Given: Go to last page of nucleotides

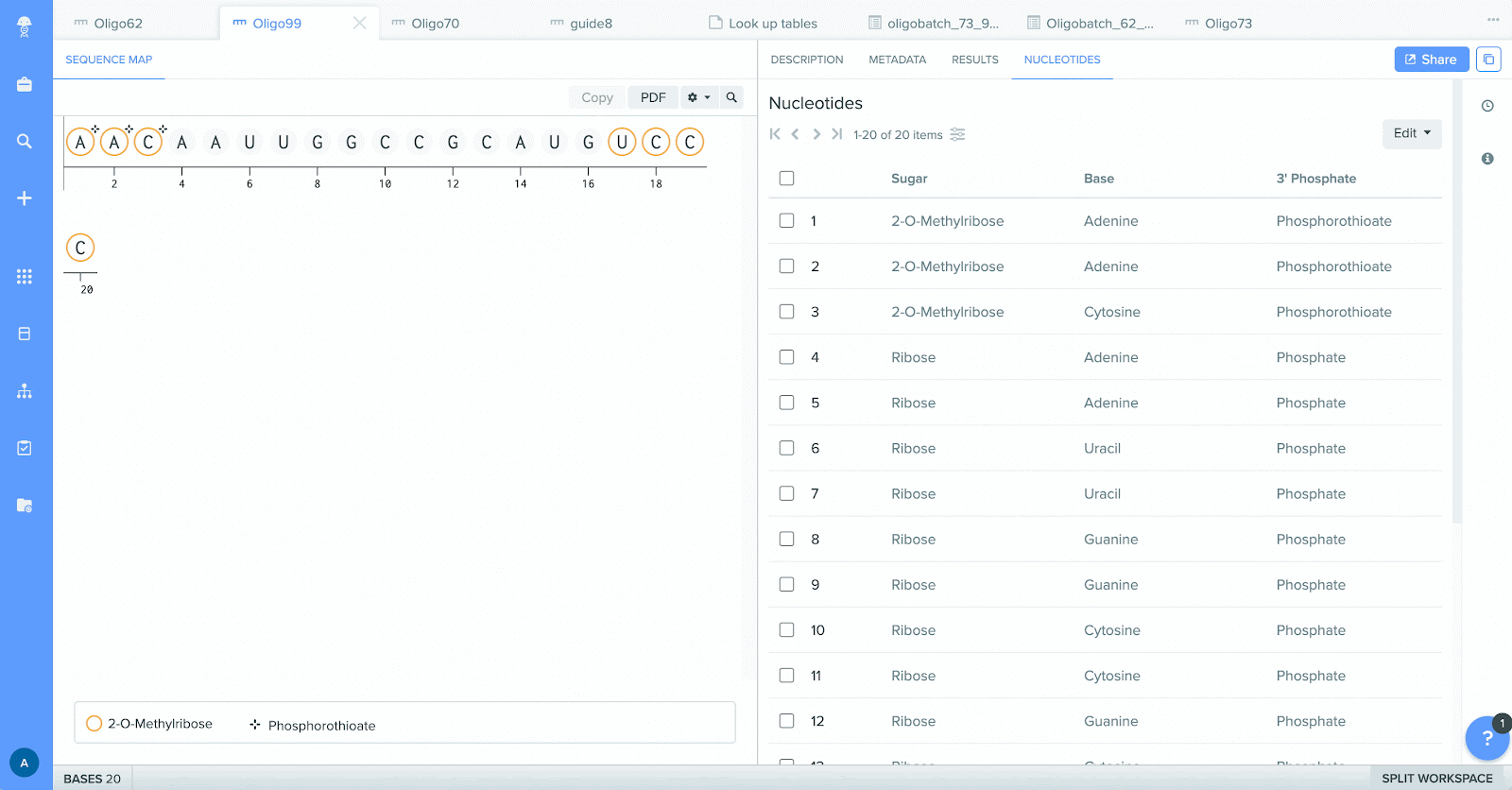Looking at the screenshot, I should pos(837,134).
